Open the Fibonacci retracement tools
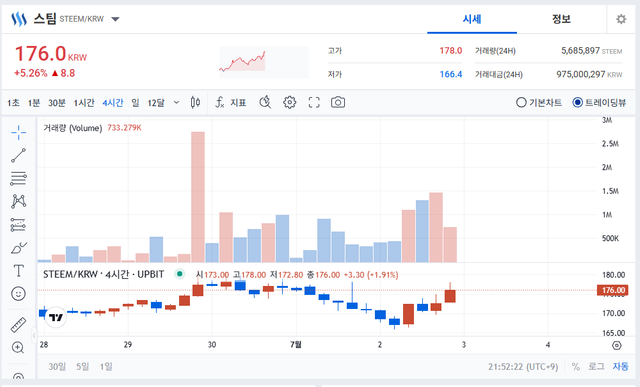The height and width of the screenshot is (387, 640). (x=18, y=178)
